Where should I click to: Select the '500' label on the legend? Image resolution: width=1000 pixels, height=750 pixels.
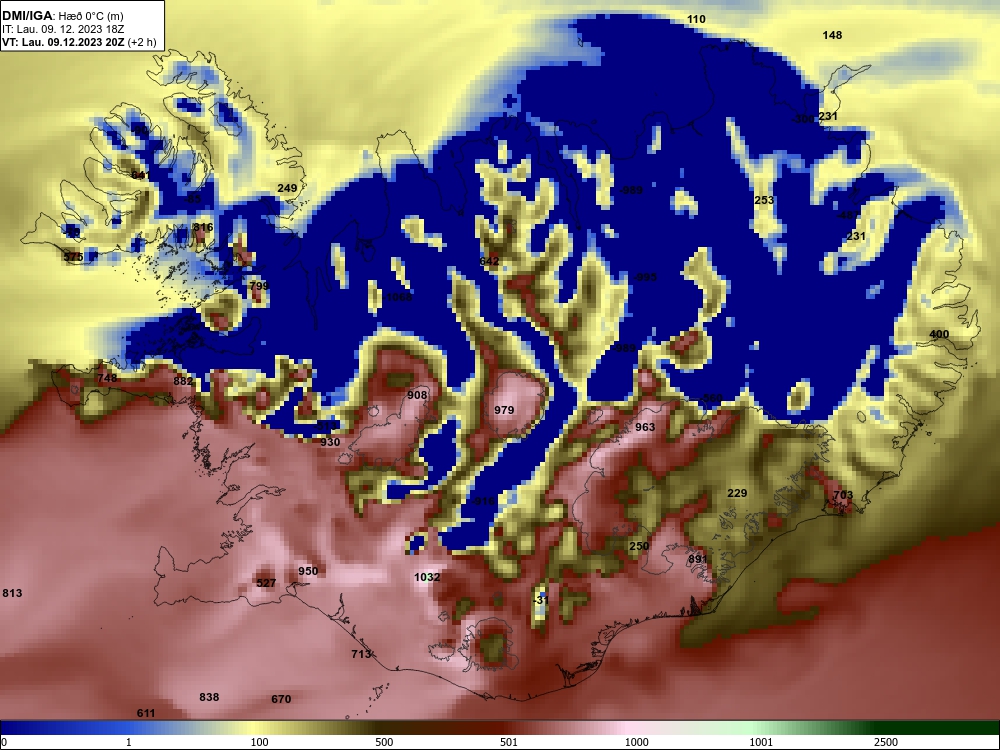click(384, 742)
